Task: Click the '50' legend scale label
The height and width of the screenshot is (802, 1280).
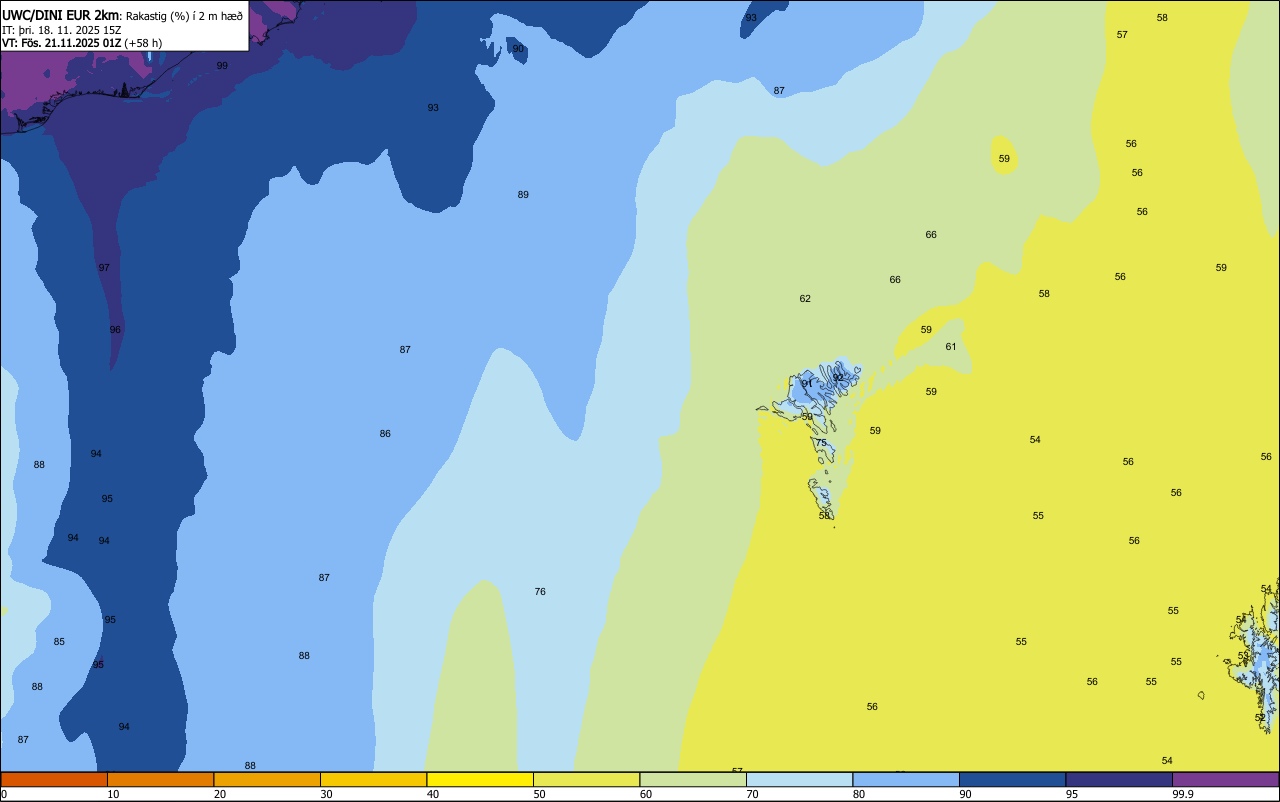Action: (x=539, y=794)
